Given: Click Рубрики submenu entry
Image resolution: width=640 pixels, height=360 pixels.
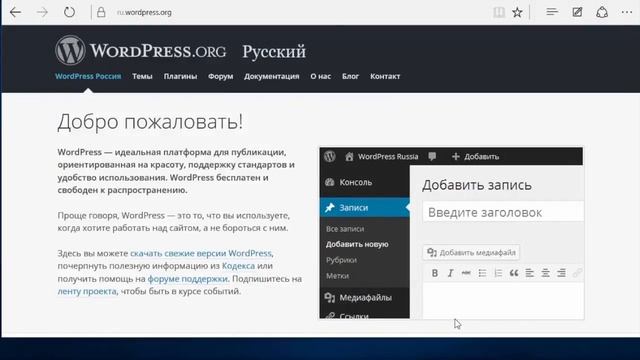Looking at the screenshot, I should [x=341, y=260].
